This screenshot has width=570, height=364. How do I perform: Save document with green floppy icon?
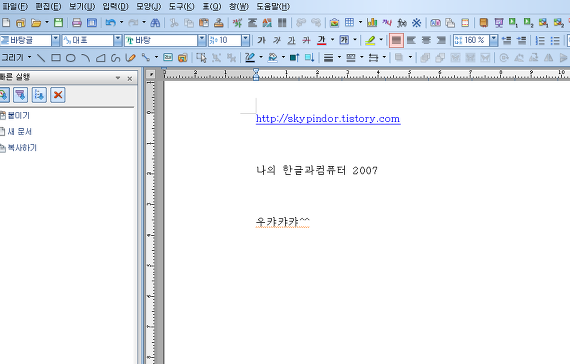(x=58, y=23)
